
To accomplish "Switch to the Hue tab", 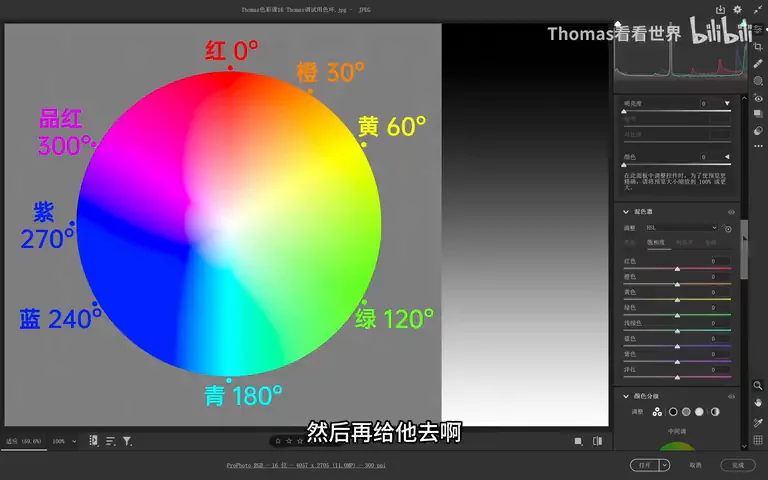I will [629, 242].
